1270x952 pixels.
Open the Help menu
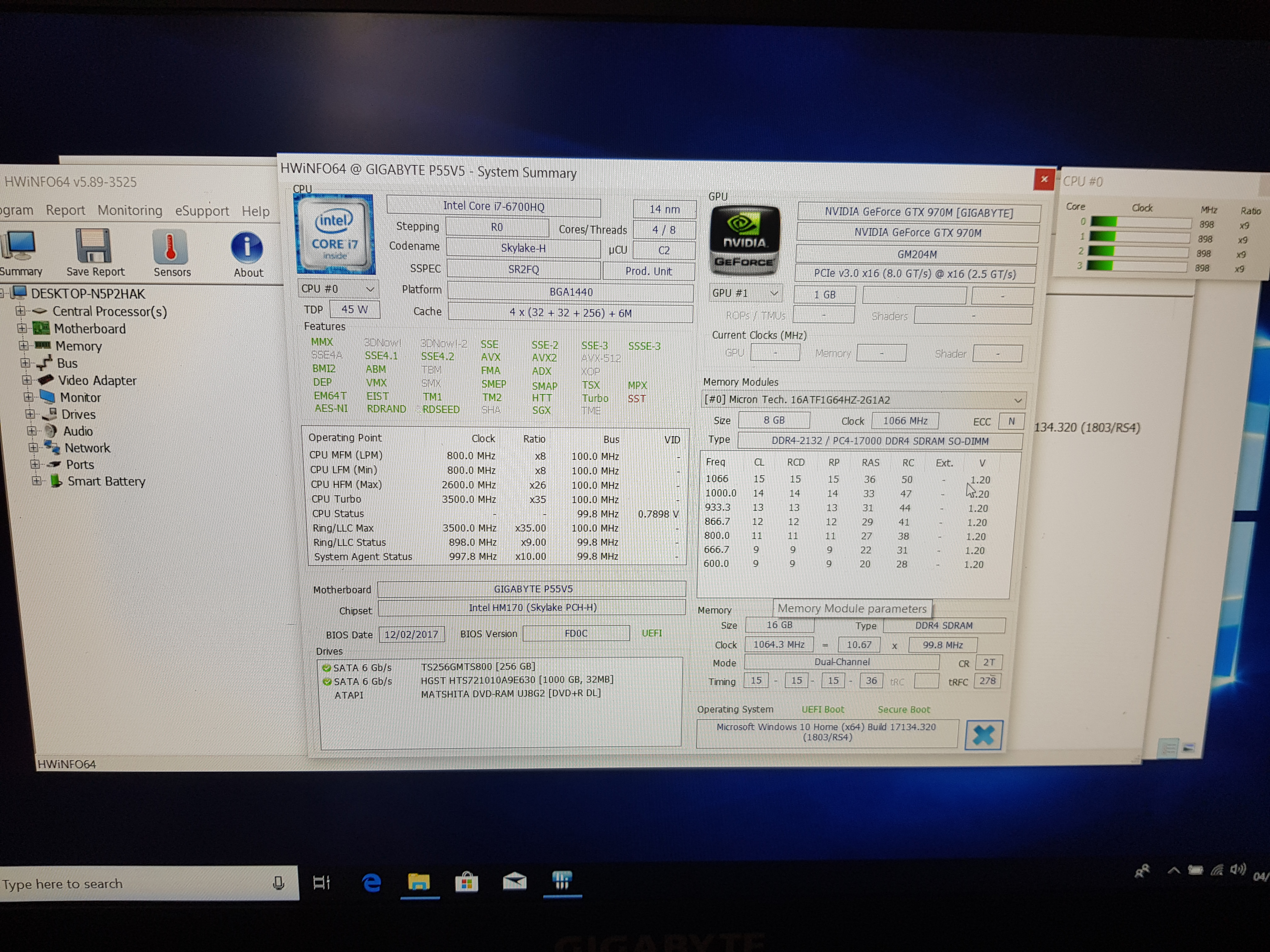(x=255, y=211)
